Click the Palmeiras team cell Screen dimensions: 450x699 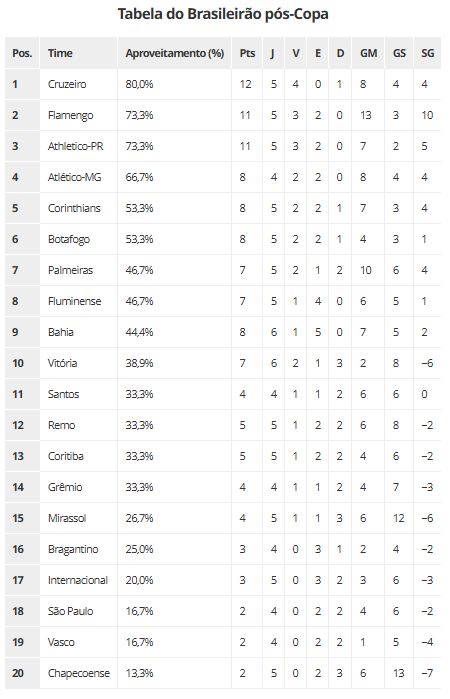point(78,270)
